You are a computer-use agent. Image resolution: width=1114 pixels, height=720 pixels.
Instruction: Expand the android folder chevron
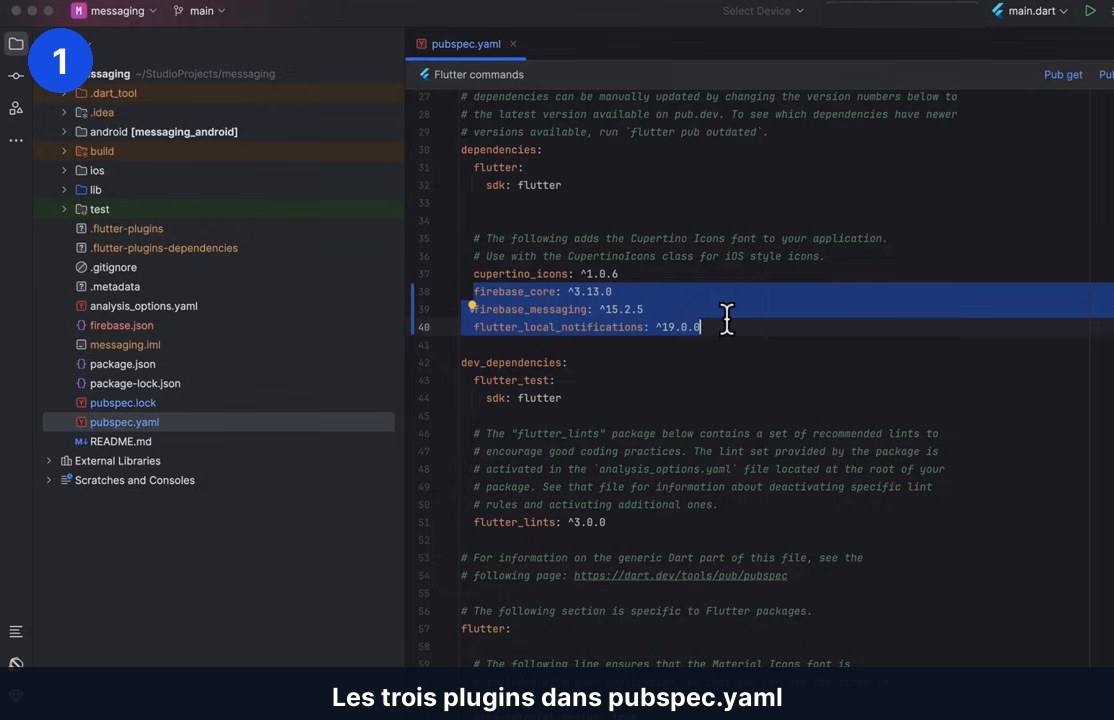[64, 131]
